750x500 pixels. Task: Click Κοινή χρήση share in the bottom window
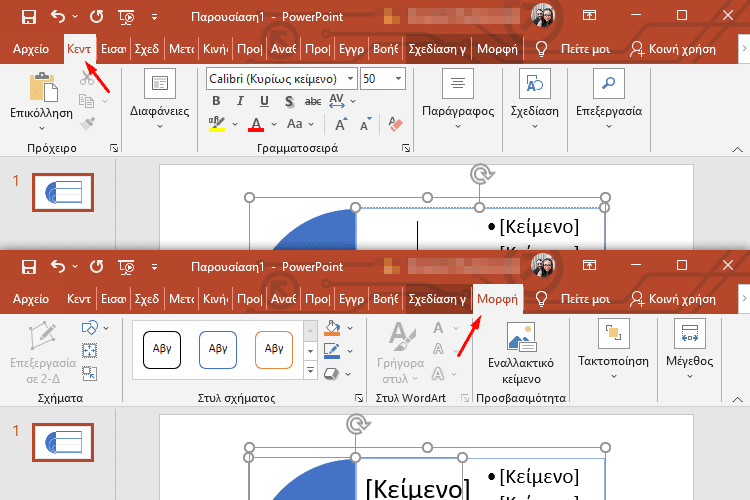[673, 299]
